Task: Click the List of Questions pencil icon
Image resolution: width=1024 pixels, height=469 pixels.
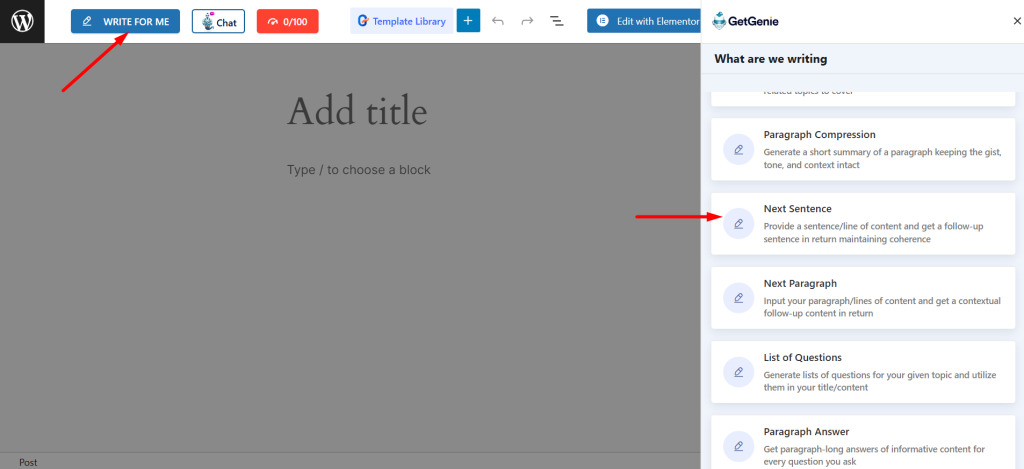Action: pos(738,372)
